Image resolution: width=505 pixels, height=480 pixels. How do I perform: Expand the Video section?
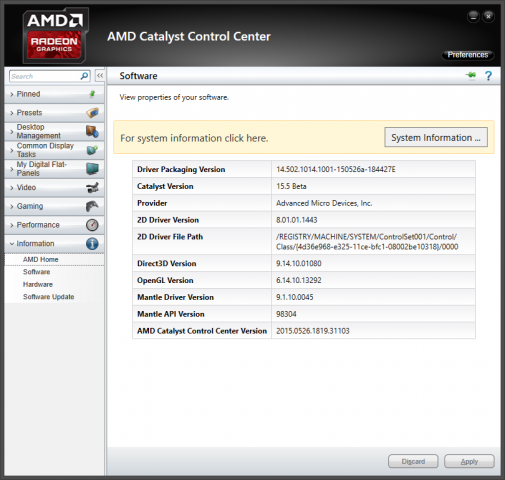[54, 187]
